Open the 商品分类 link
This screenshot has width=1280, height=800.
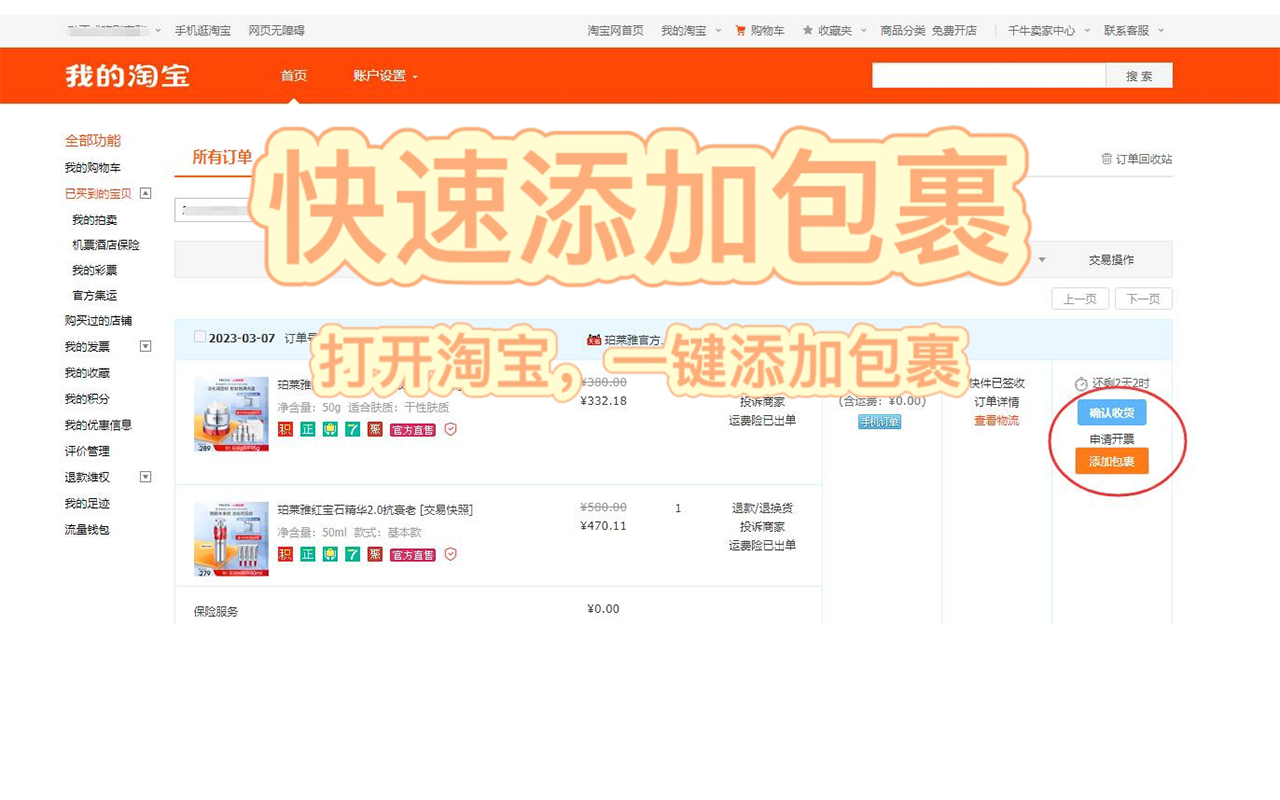pyautogui.click(x=903, y=30)
